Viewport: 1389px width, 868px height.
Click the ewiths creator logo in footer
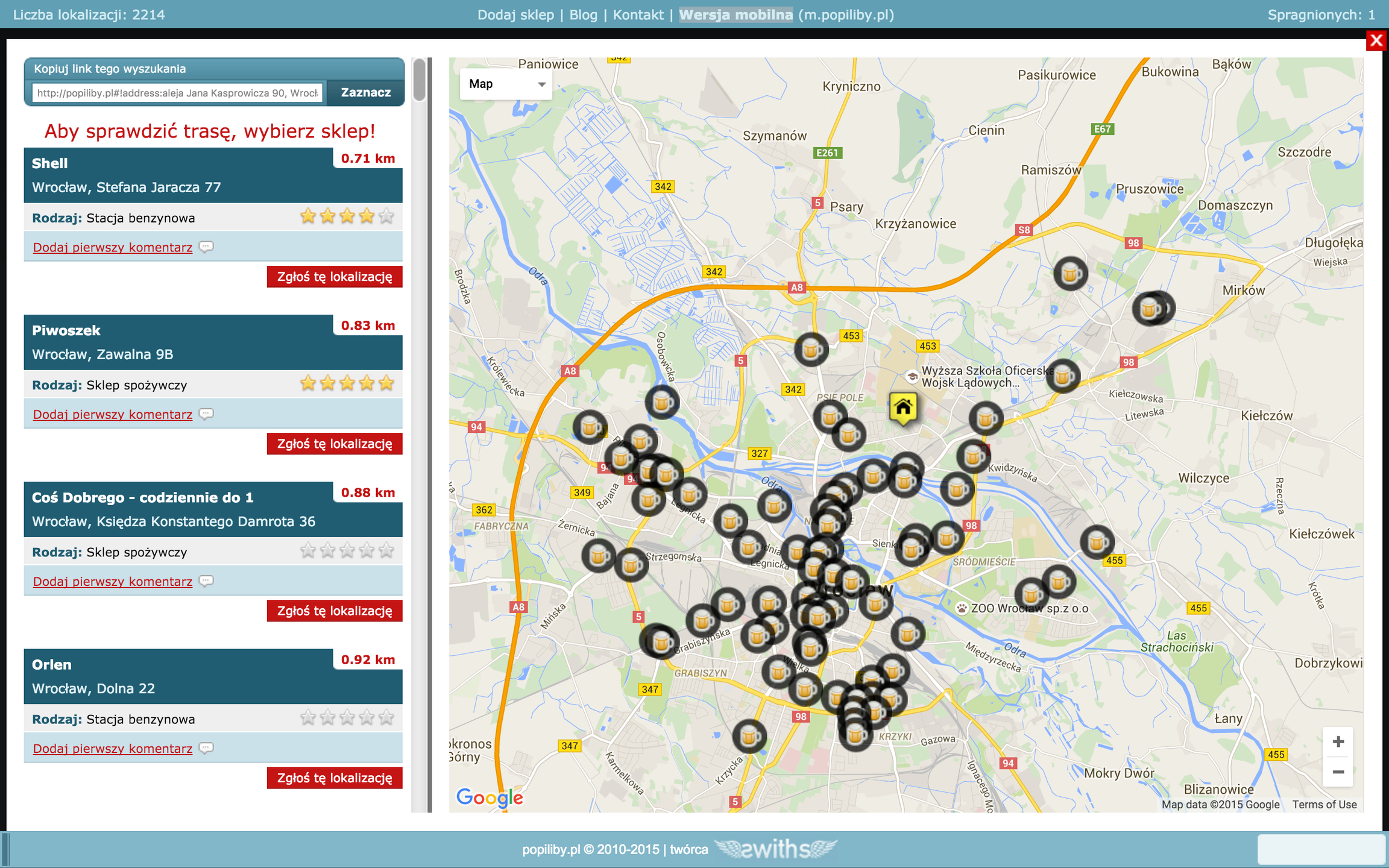pos(776,849)
